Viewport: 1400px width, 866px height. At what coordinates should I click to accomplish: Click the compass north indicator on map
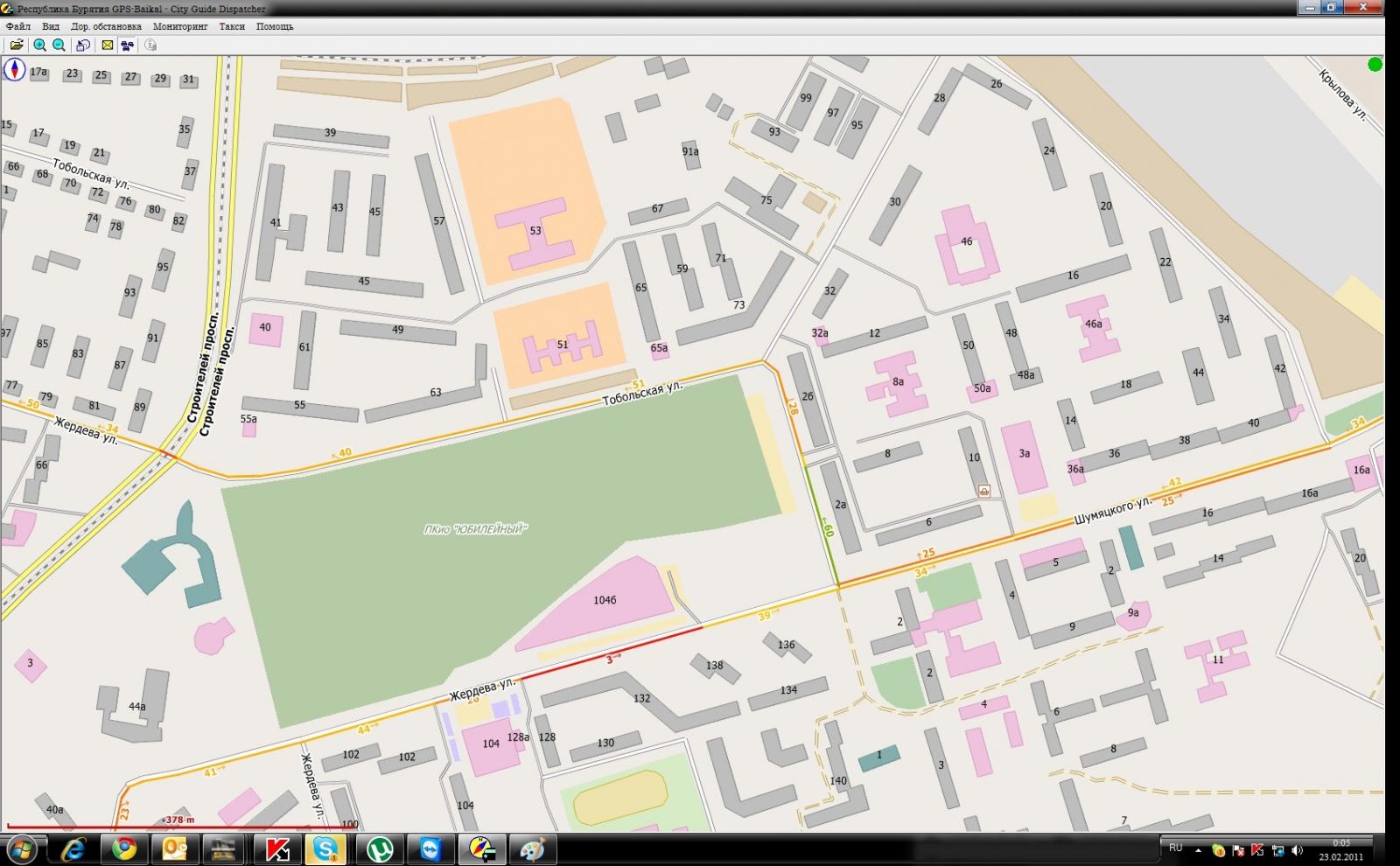[x=14, y=69]
